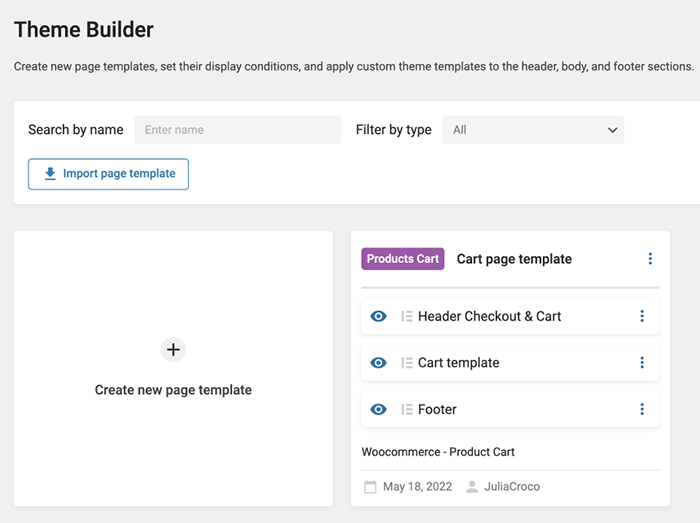Click list icon beside Footer
This screenshot has height=523, width=700.
click(x=407, y=409)
